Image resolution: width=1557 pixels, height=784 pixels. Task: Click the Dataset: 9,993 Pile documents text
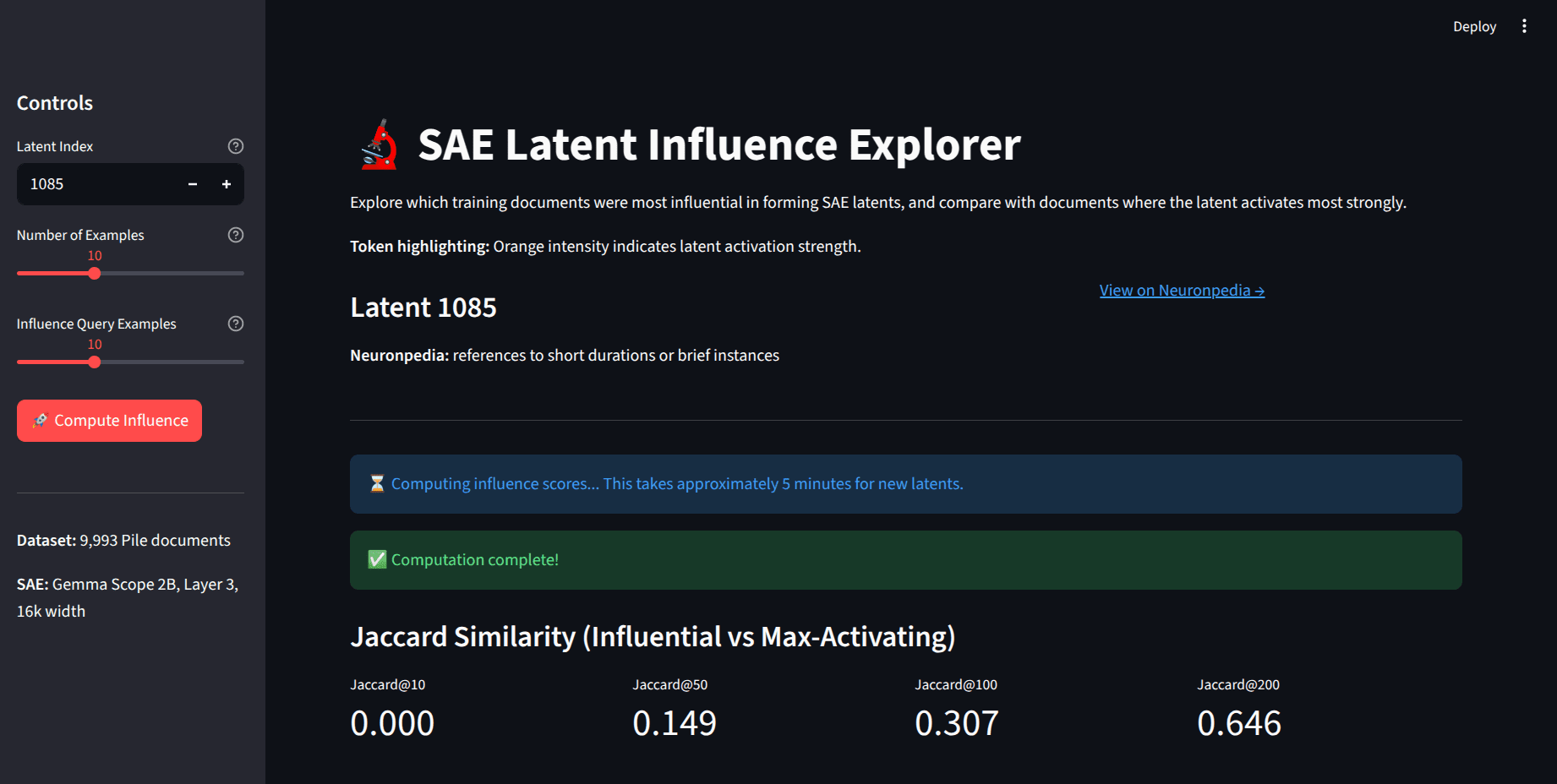coord(123,541)
